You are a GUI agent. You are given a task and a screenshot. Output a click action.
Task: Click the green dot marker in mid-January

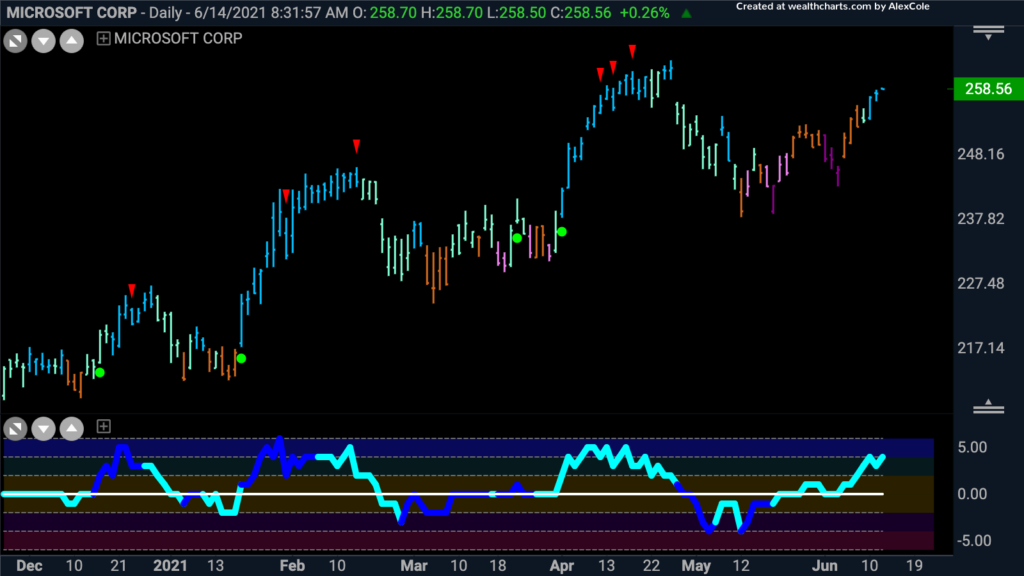(x=242, y=359)
